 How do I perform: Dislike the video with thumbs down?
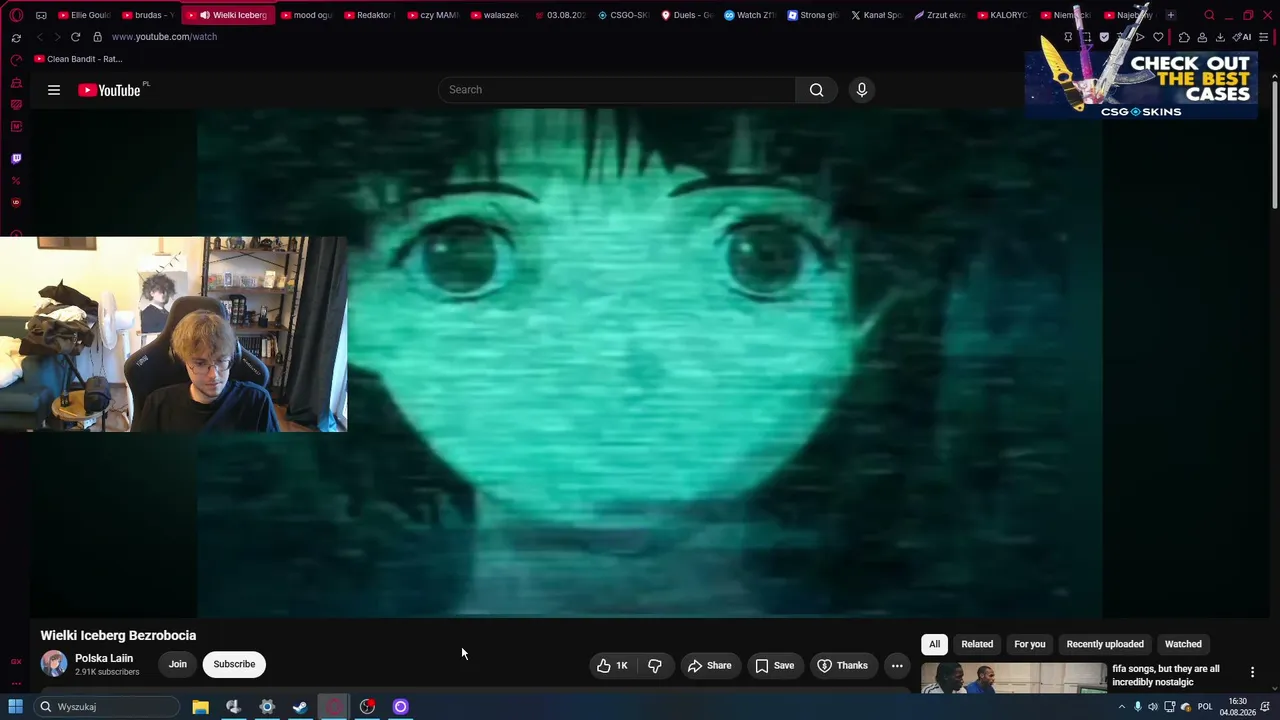pyautogui.click(x=655, y=665)
